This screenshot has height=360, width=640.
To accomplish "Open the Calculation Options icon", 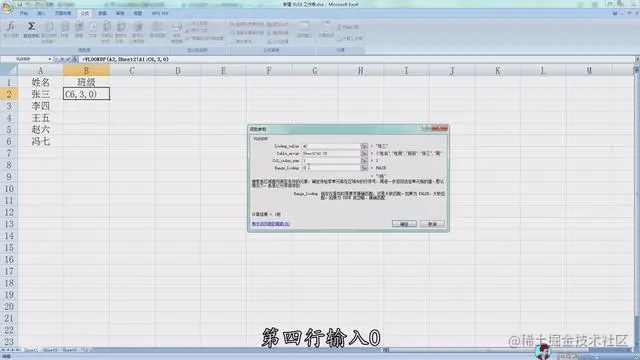I will tap(326, 29).
